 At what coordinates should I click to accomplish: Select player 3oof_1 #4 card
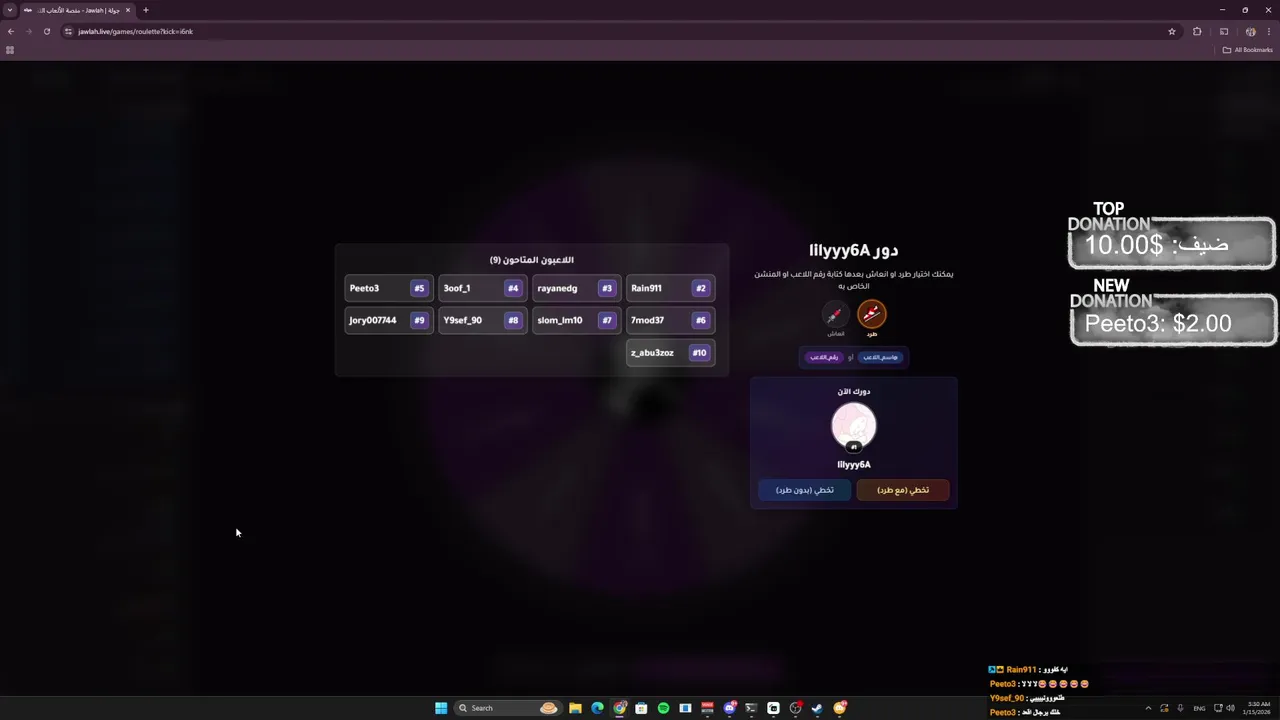tap(482, 288)
